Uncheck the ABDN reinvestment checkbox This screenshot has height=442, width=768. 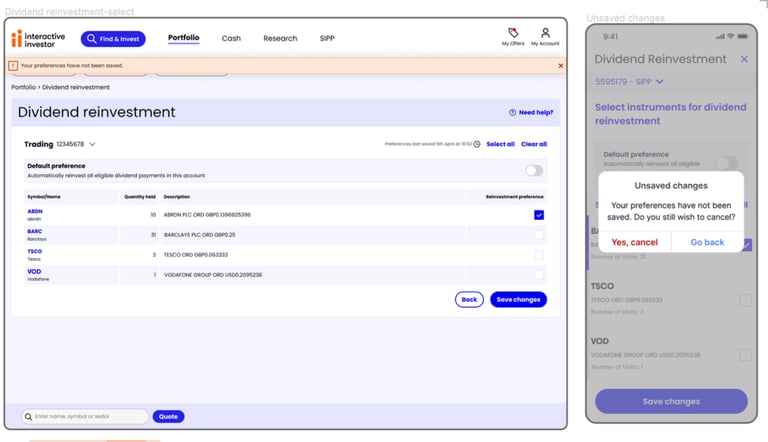tap(539, 215)
